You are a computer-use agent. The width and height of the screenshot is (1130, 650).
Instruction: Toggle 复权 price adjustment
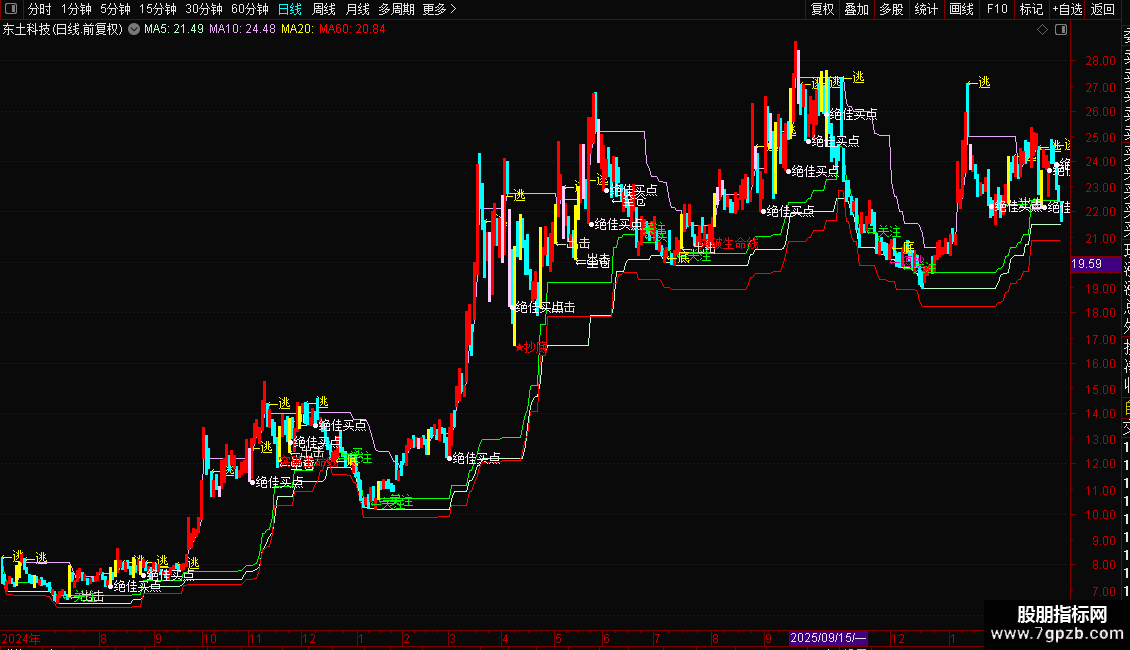pos(822,9)
